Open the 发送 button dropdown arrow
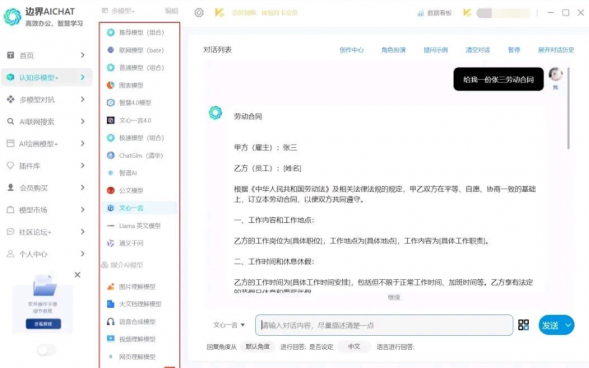The image size is (589, 368). point(568,325)
